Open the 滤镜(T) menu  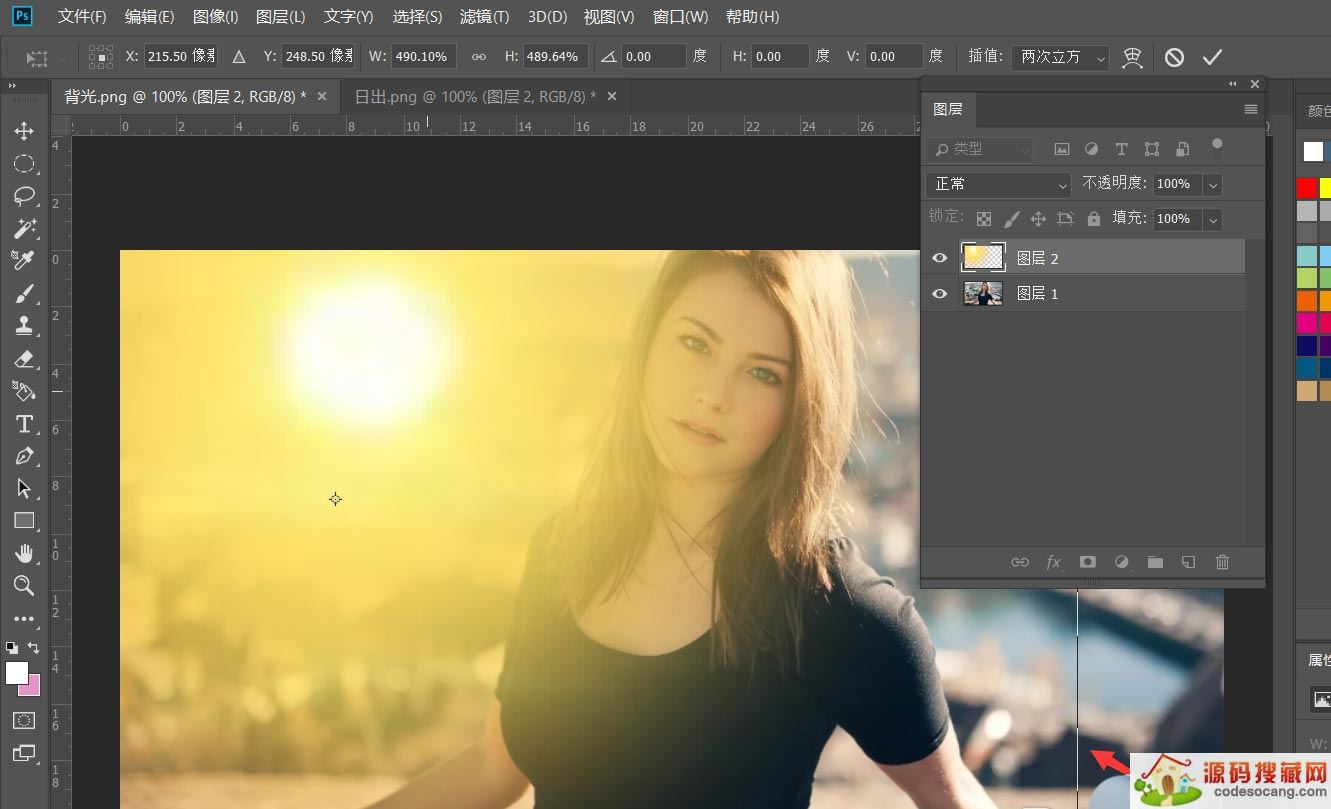[484, 17]
